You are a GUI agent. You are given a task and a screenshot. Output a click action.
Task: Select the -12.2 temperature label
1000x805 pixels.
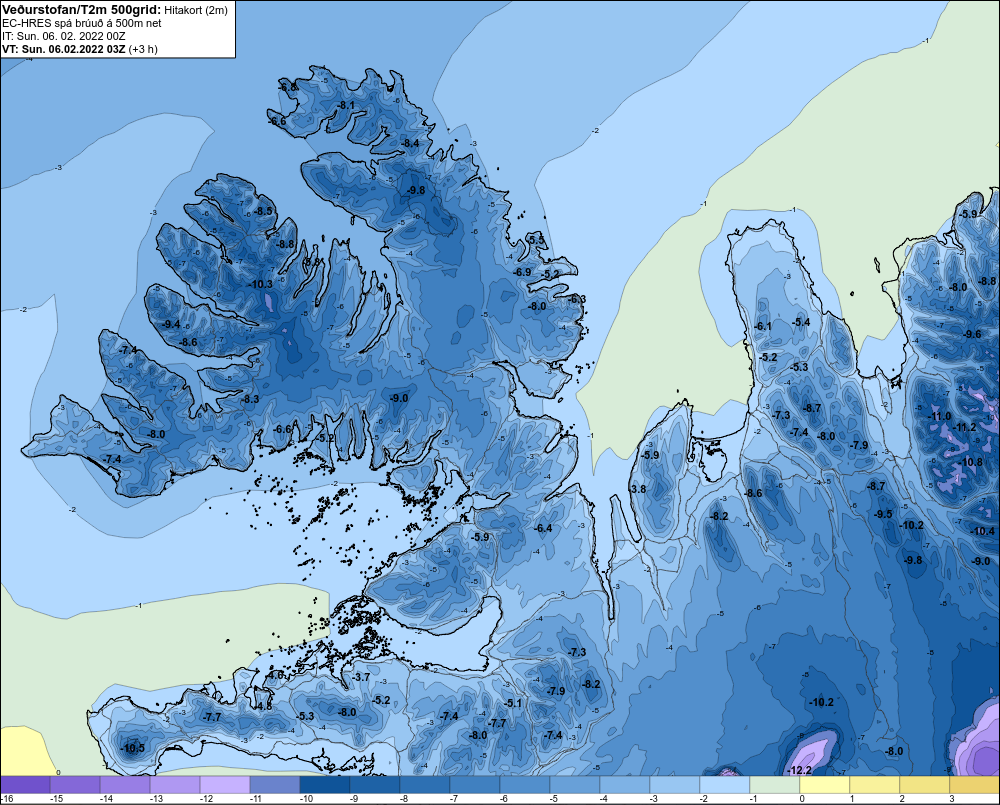[x=799, y=770]
